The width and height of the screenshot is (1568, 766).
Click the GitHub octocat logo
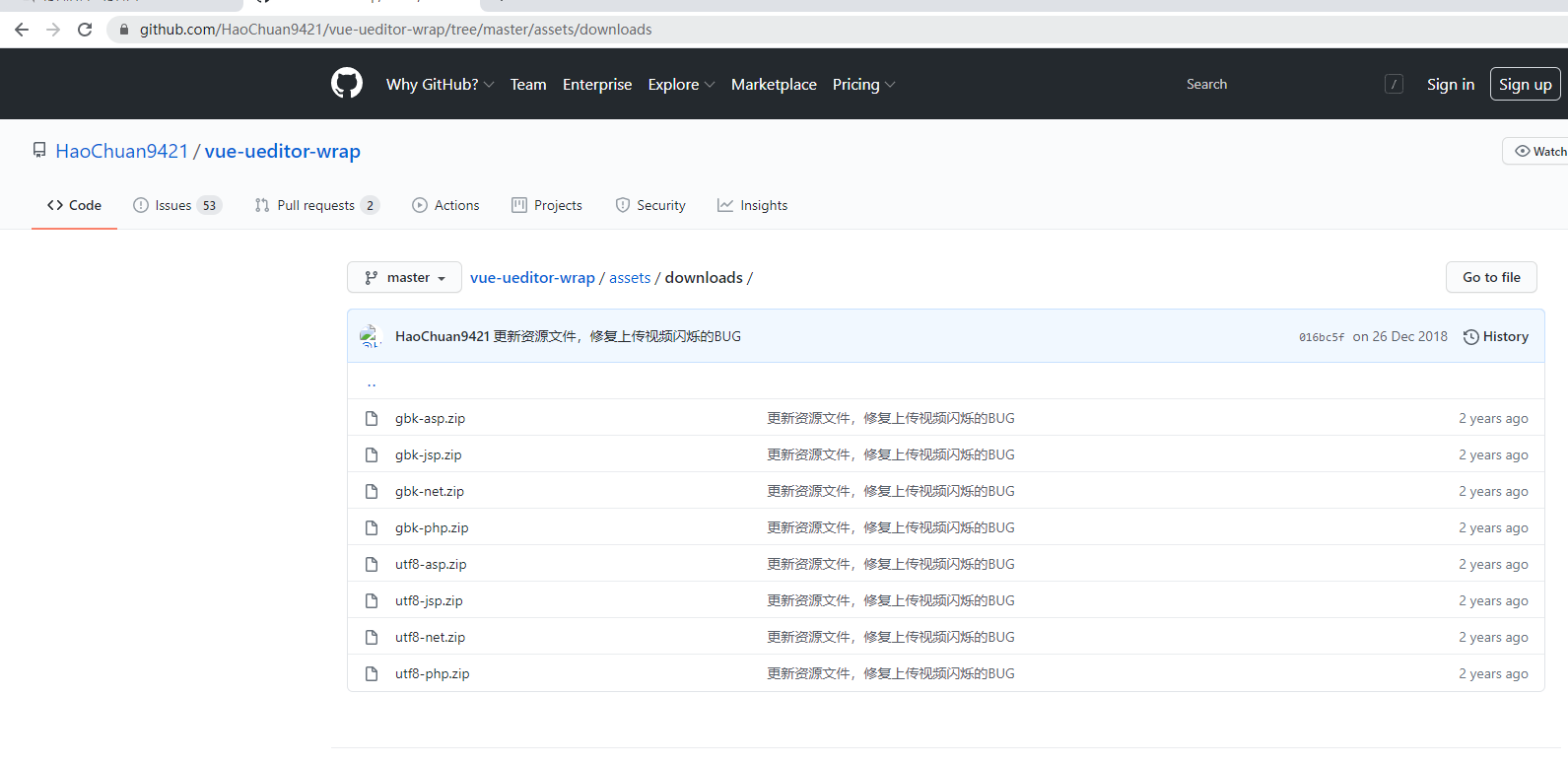(x=347, y=83)
